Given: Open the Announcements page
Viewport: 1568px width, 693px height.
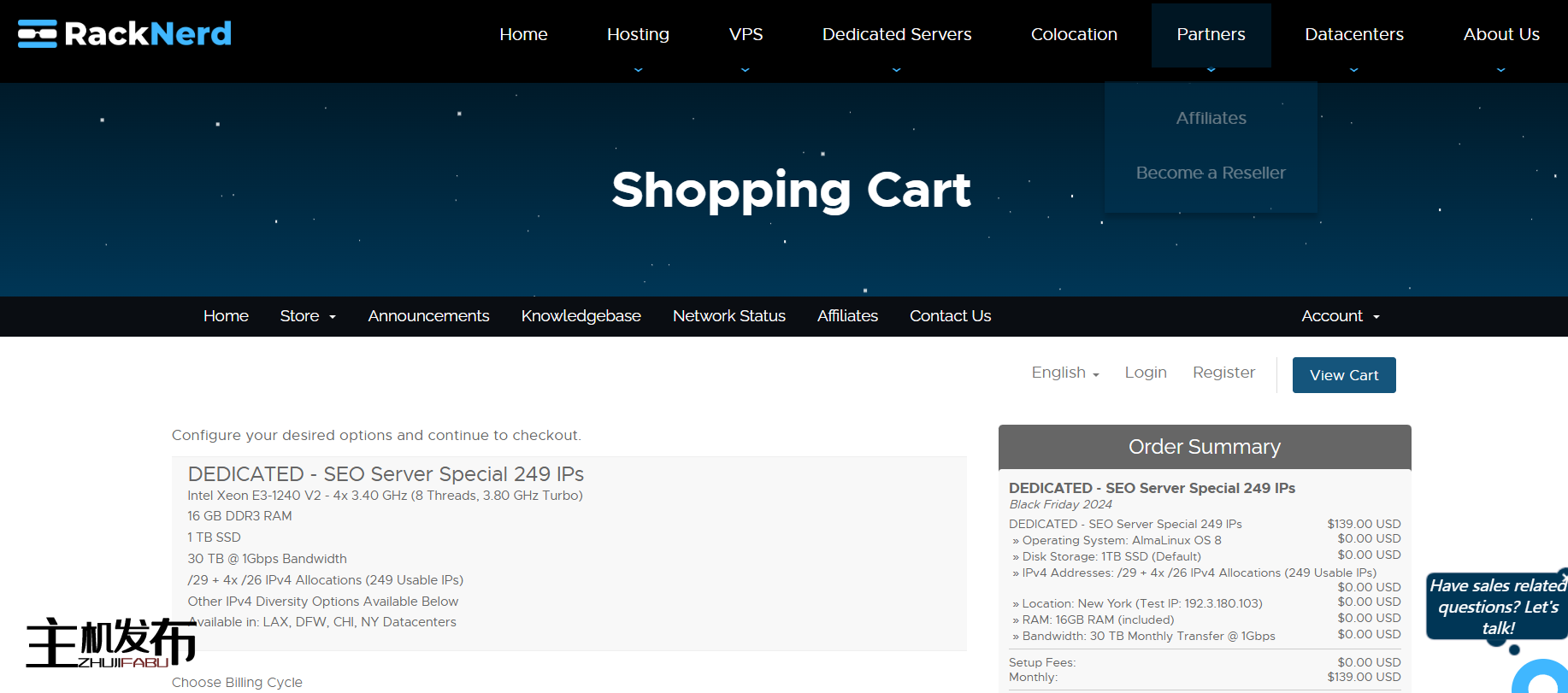Looking at the screenshot, I should pos(428,316).
